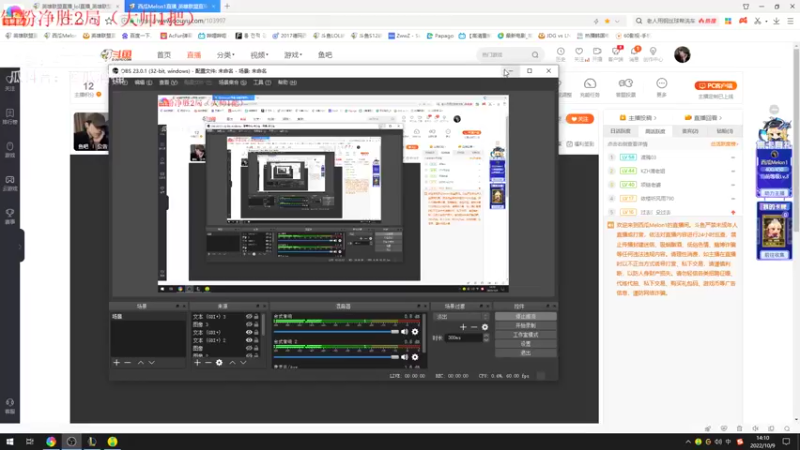The width and height of the screenshot is (800, 450).
Task: Remove scene with minus icon in OBS Scenes panel
Action: pos(128,362)
